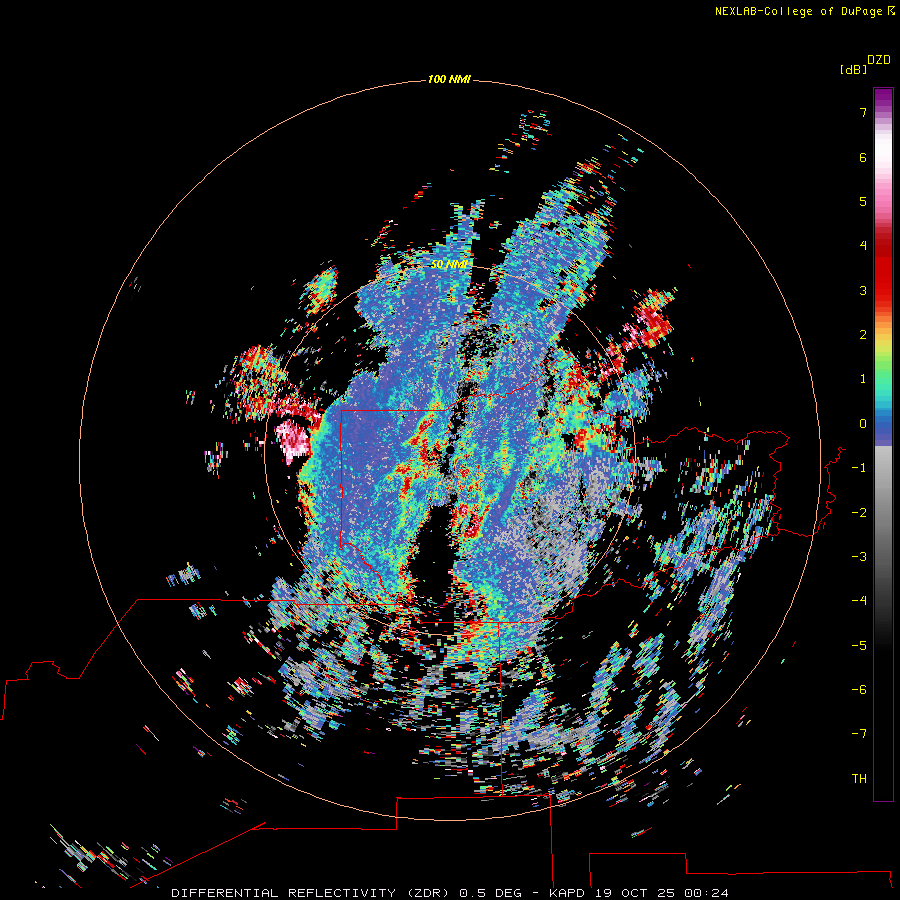Screen dimensions: 900x900
Task: Click the colorbar value 3 label
Action: click(863, 291)
